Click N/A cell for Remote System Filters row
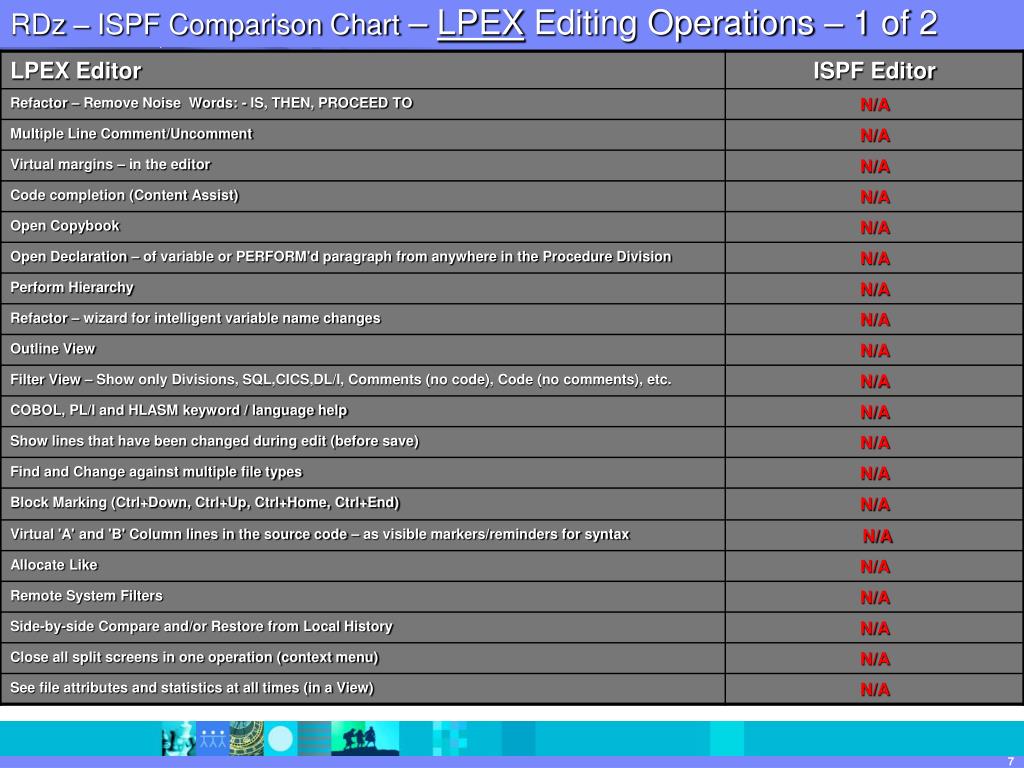 click(874, 597)
